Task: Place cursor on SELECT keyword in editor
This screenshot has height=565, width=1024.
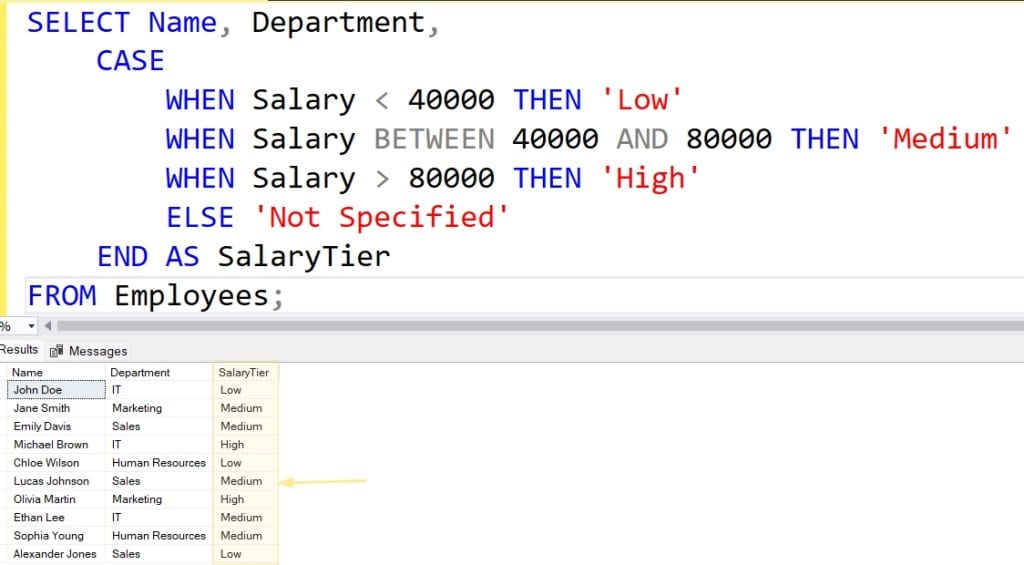Action: 78,23
